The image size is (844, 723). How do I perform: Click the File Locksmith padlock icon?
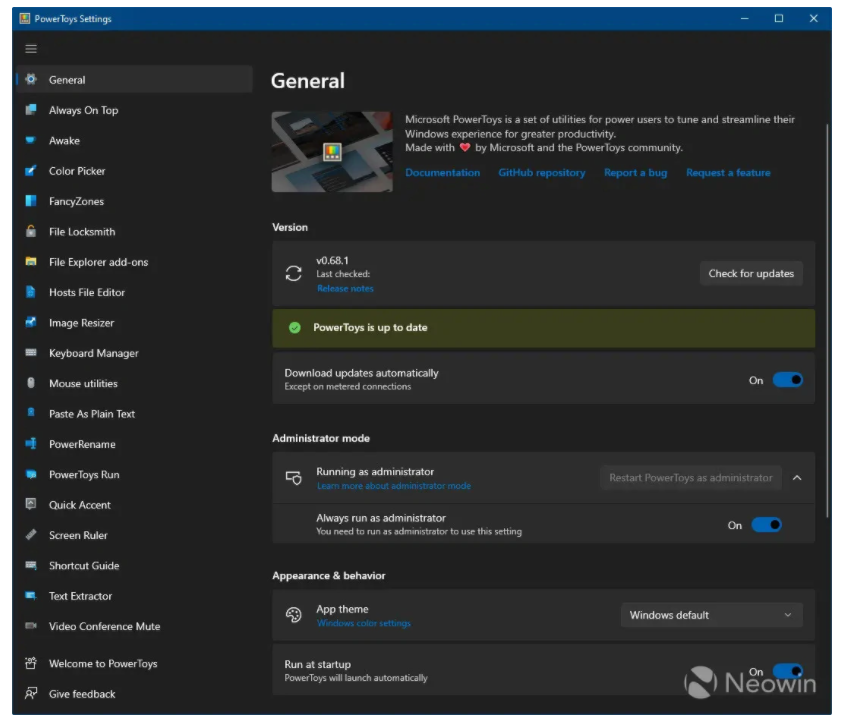coord(31,231)
